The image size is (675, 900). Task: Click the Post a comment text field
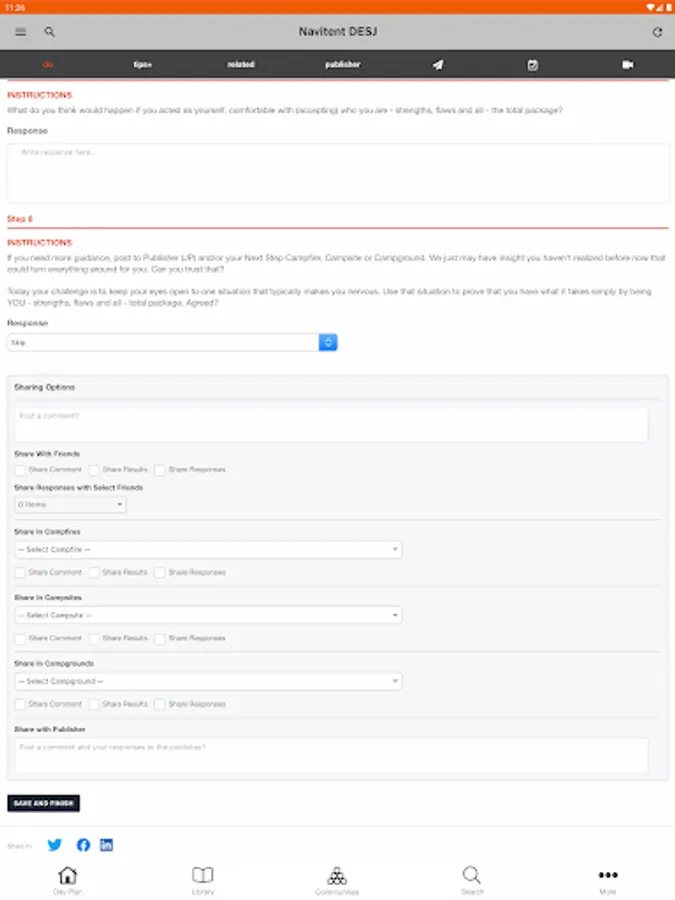331,424
